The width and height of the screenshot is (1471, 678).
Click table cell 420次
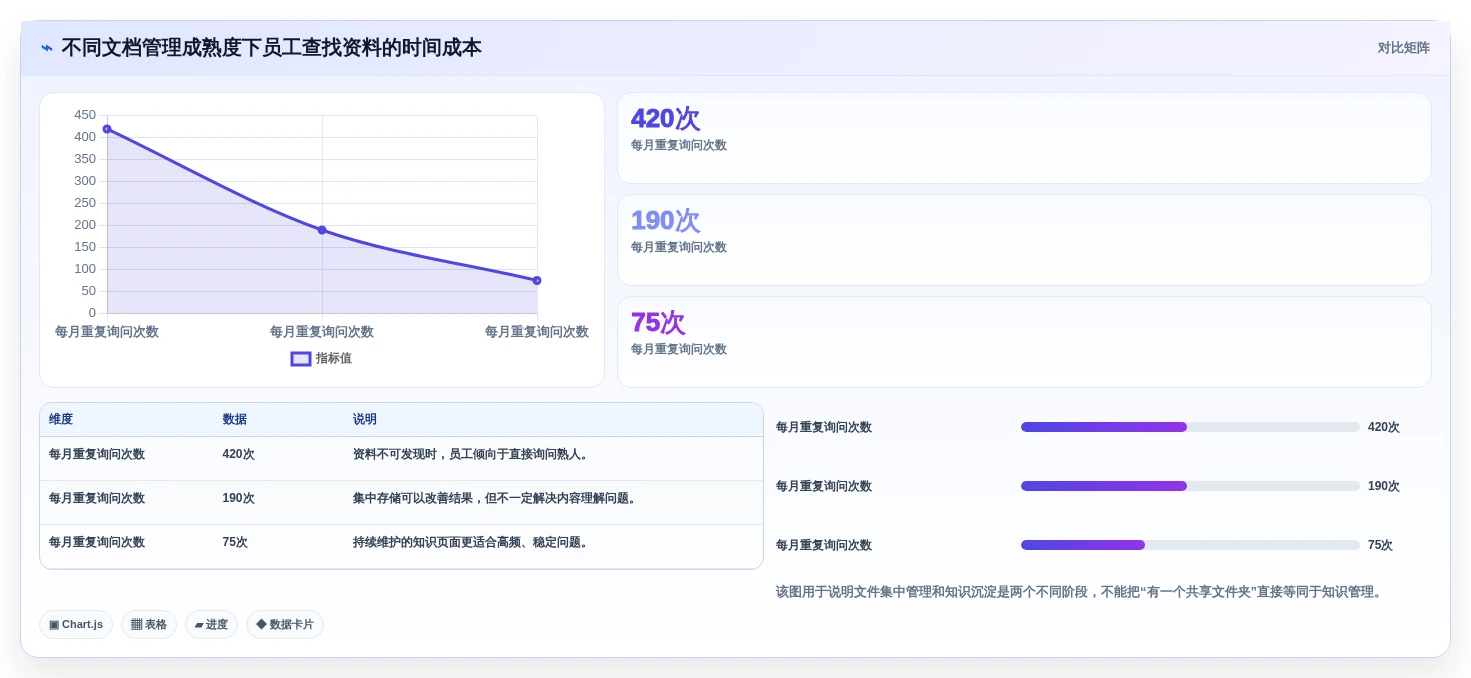(239, 454)
